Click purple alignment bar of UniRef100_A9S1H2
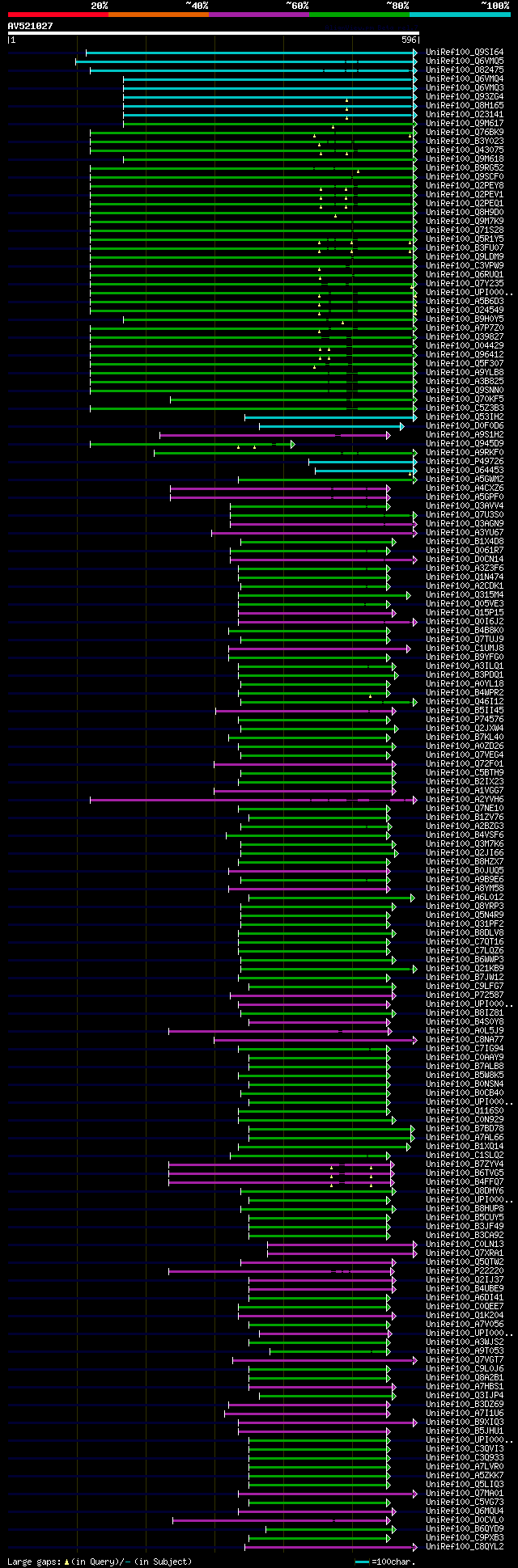Viewport: 518px width, 1568px height. point(275,435)
